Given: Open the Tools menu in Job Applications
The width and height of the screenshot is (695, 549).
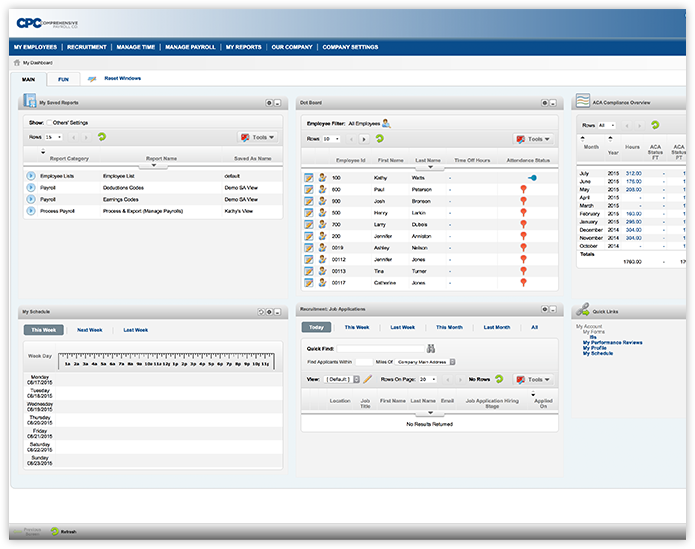Looking at the screenshot, I should pyautogui.click(x=533, y=379).
